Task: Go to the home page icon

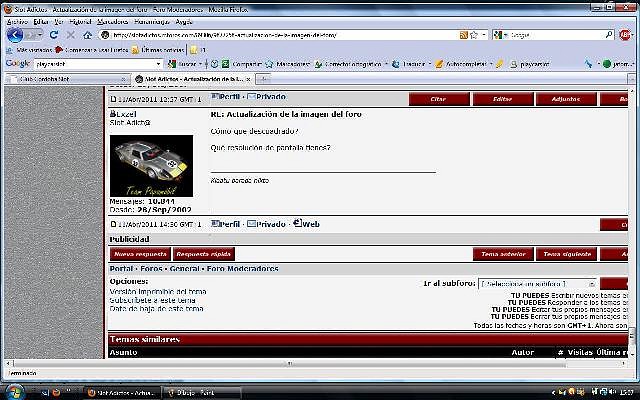Action: pos(87,35)
